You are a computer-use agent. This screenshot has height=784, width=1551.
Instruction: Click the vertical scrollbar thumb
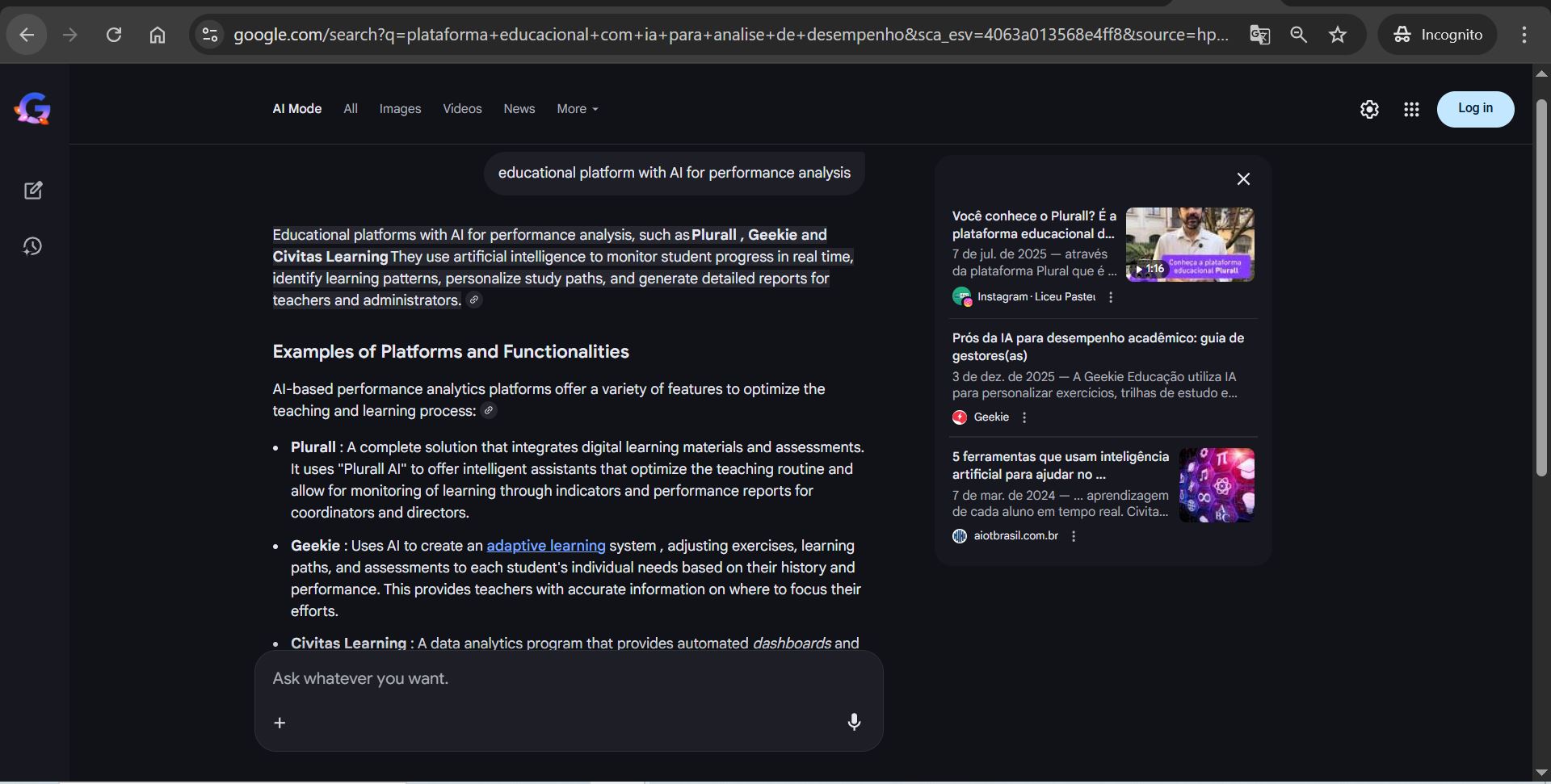[1541, 287]
